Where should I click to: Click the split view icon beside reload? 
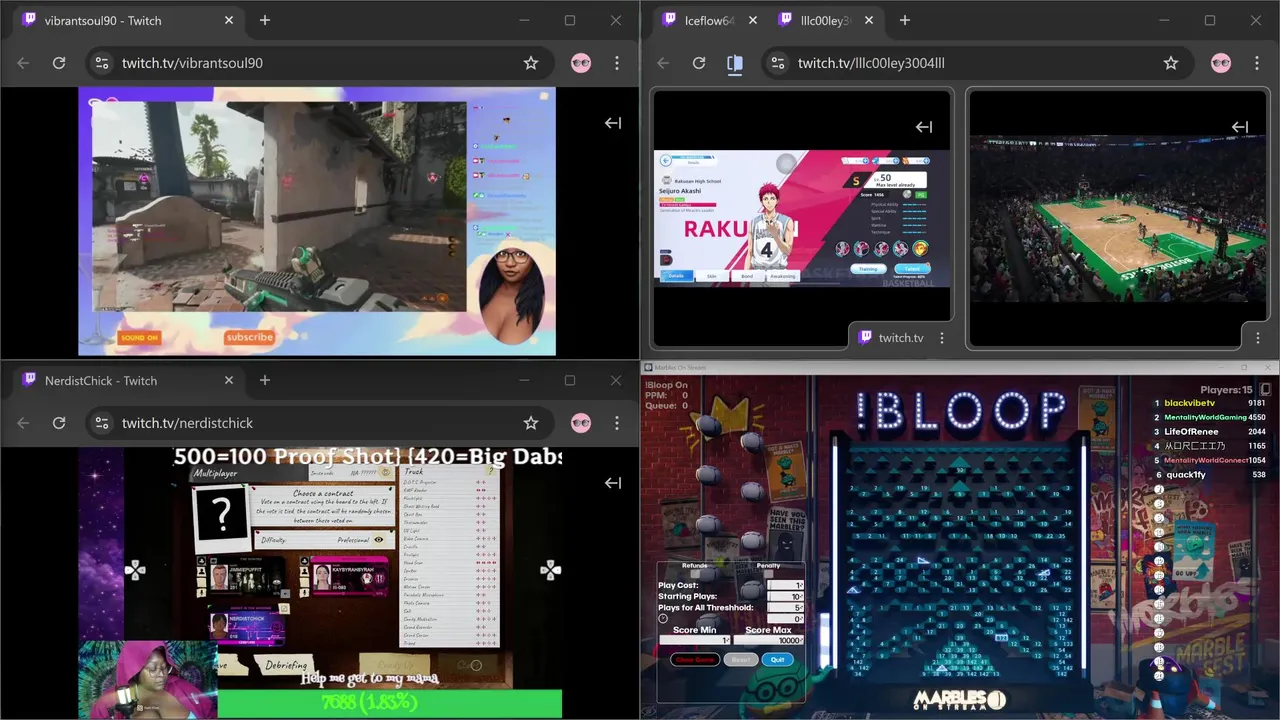tap(735, 63)
